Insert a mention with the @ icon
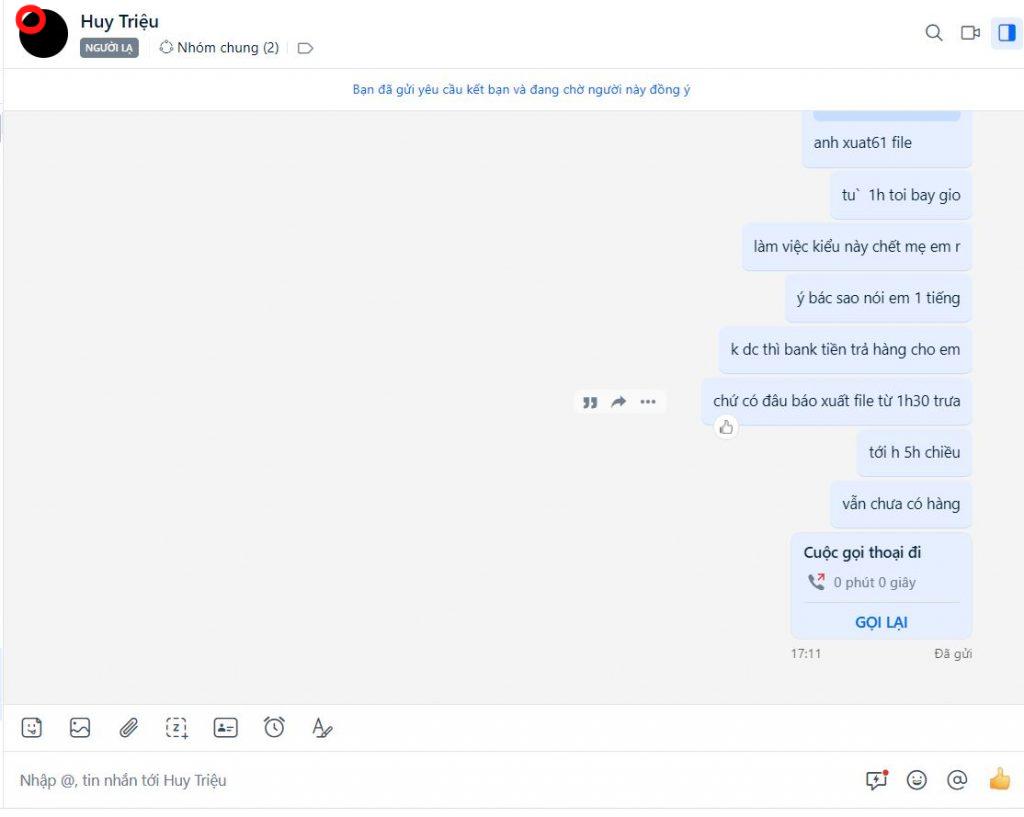This screenshot has width=1024, height=817. pyautogui.click(x=957, y=779)
